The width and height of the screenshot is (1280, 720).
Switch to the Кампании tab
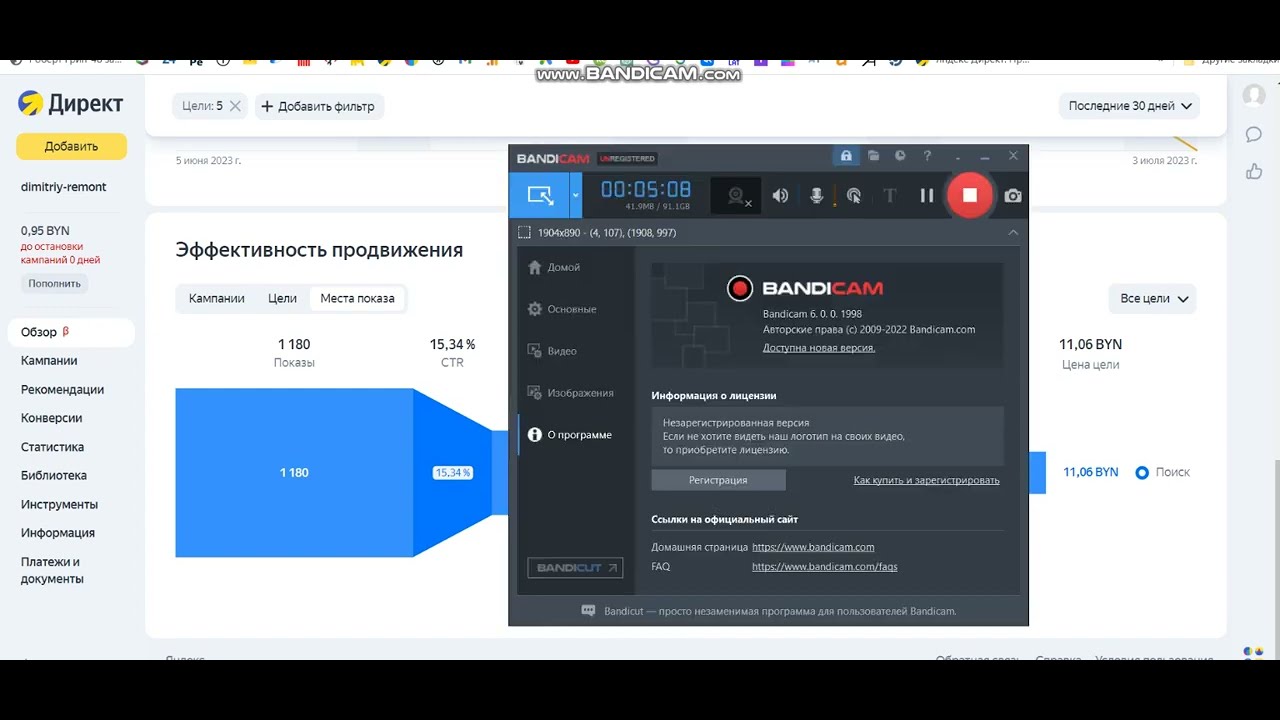pyautogui.click(x=217, y=298)
